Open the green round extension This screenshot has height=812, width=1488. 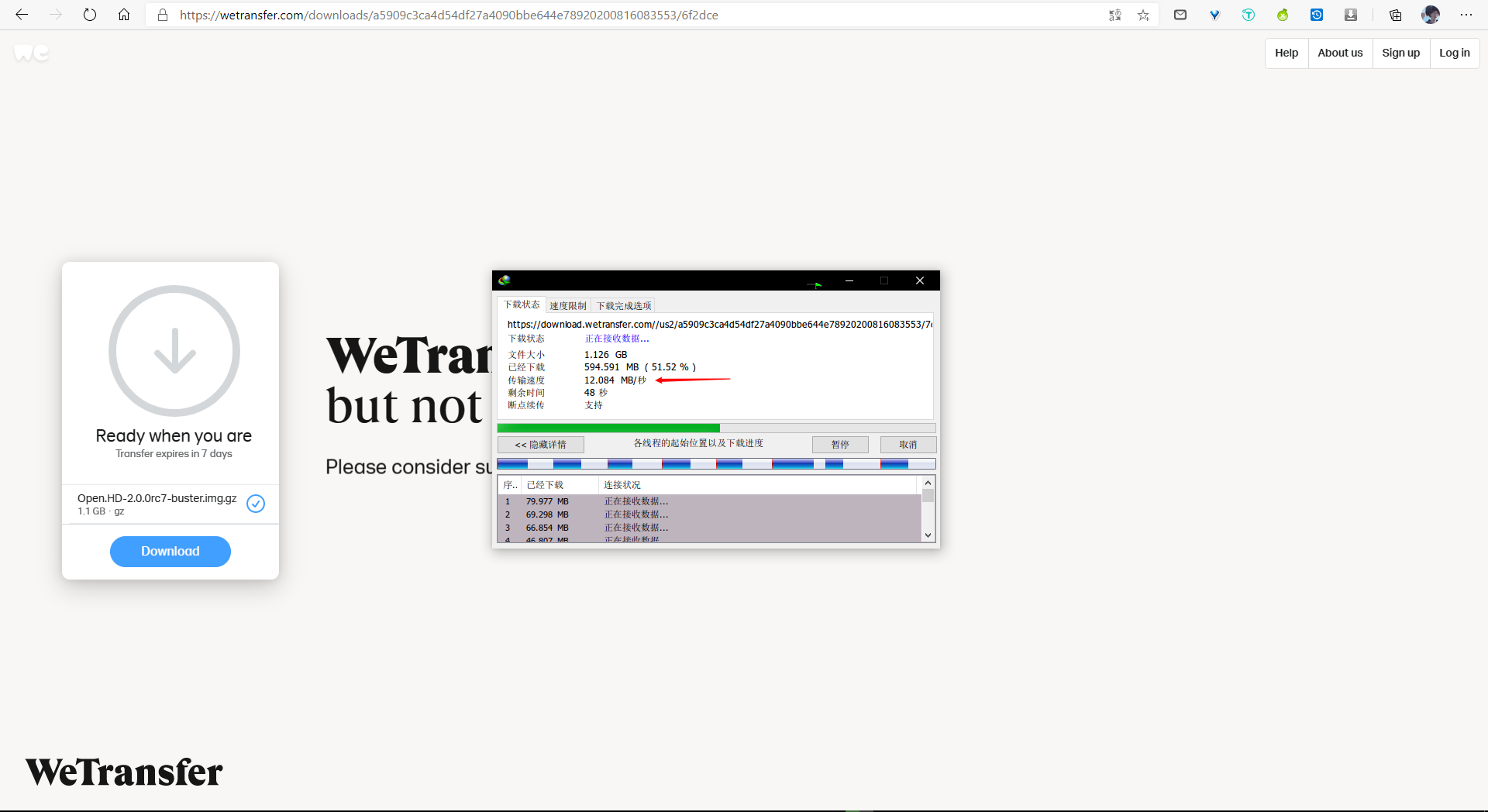pyautogui.click(x=1283, y=15)
